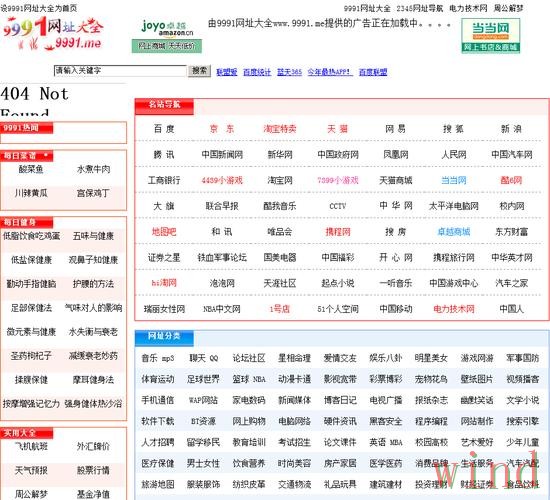550x500 pixels.
Task: Visit 新浪 link
Action: (x=511, y=129)
